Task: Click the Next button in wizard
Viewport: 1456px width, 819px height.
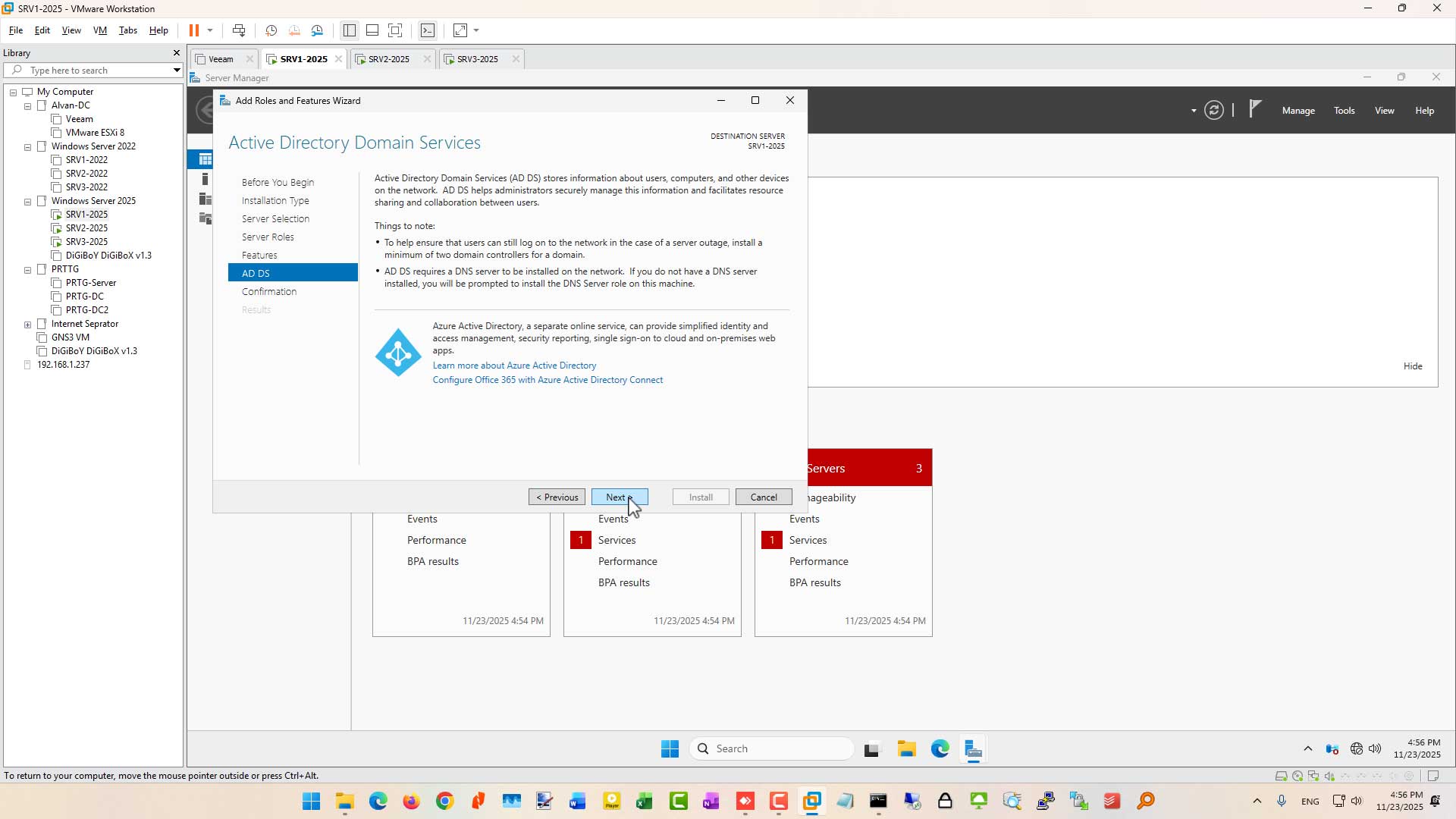Action: (x=620, y=497)
